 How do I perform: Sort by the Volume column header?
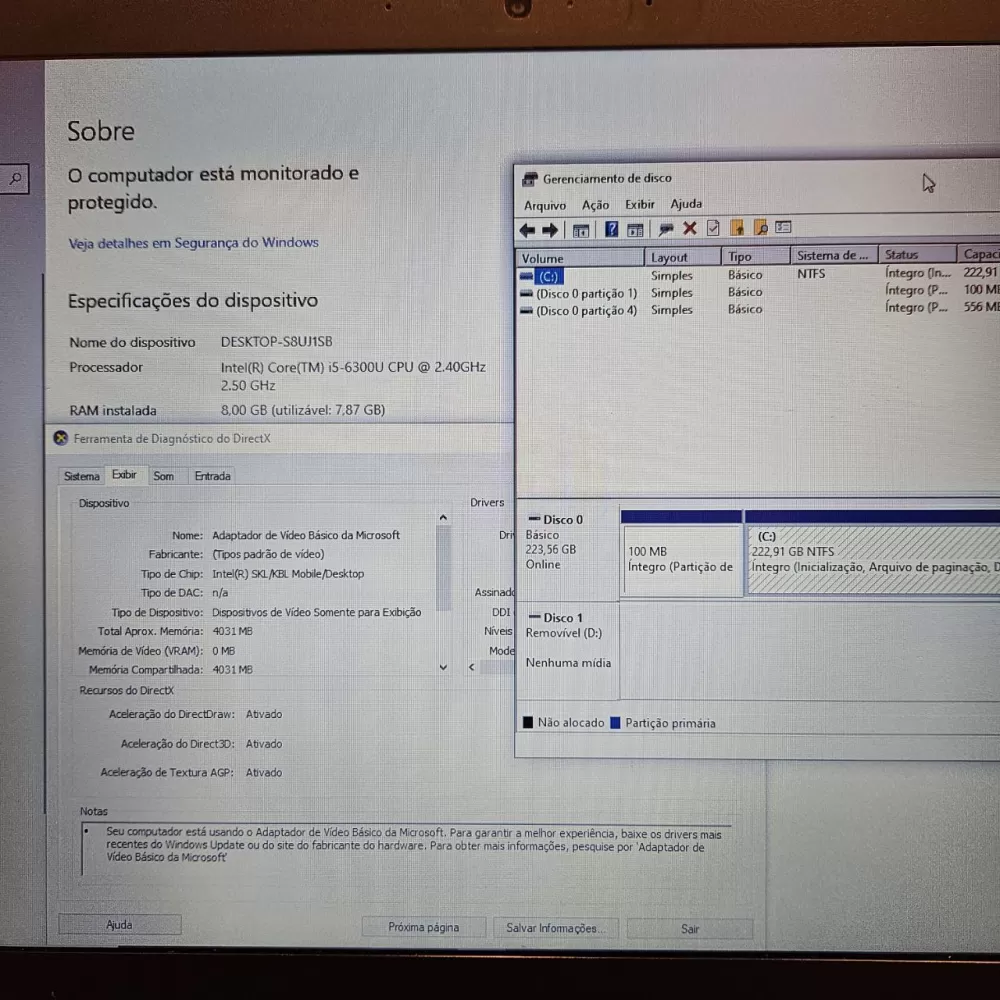click(580, 258)
